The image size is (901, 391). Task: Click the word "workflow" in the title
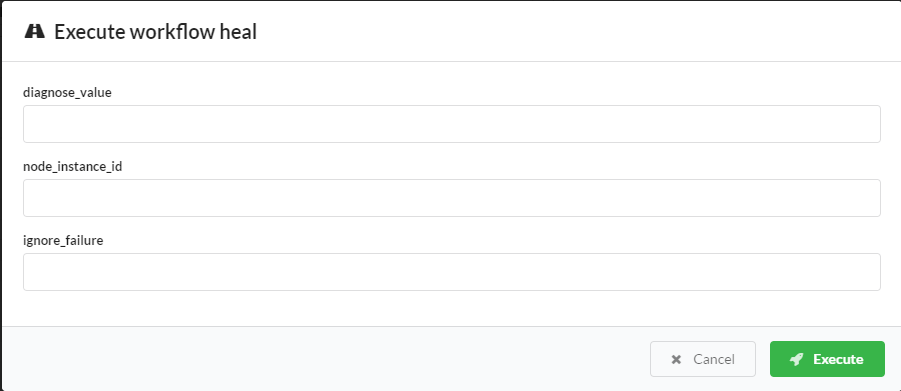[172, 32]
